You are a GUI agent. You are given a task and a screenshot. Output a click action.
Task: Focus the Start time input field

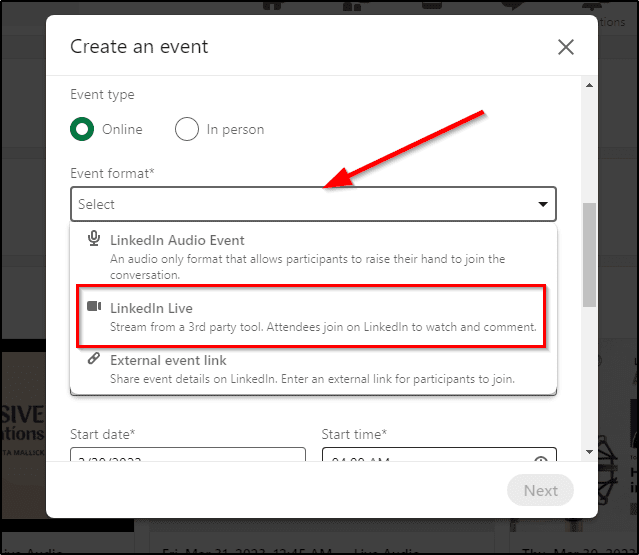[x=439, y=455]
